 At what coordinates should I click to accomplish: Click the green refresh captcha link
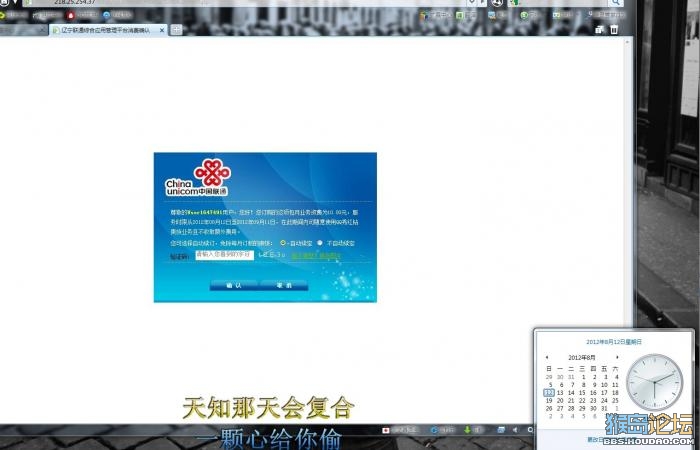tap(316, 255)
